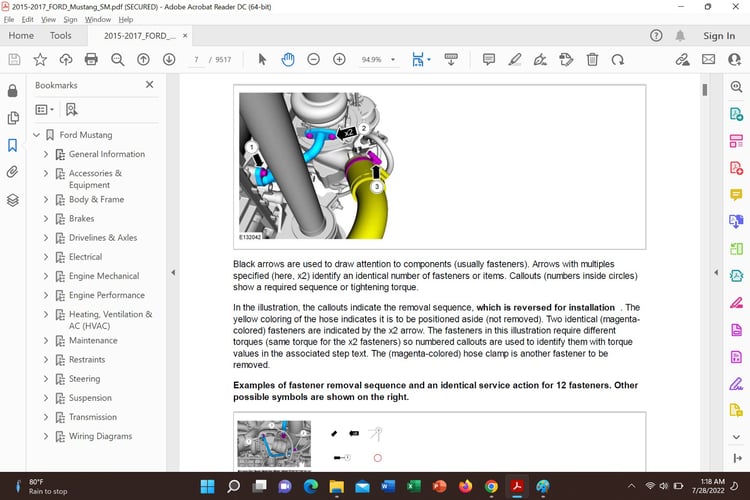Expand the Brakes bookmark

point(46,219)
